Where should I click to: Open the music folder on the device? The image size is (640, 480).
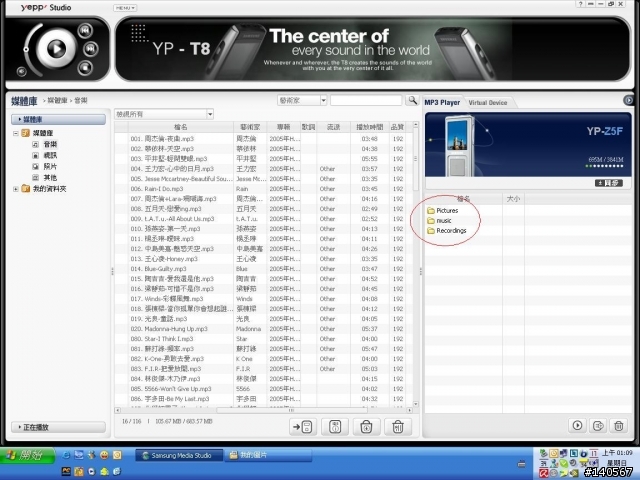(439, 221)
